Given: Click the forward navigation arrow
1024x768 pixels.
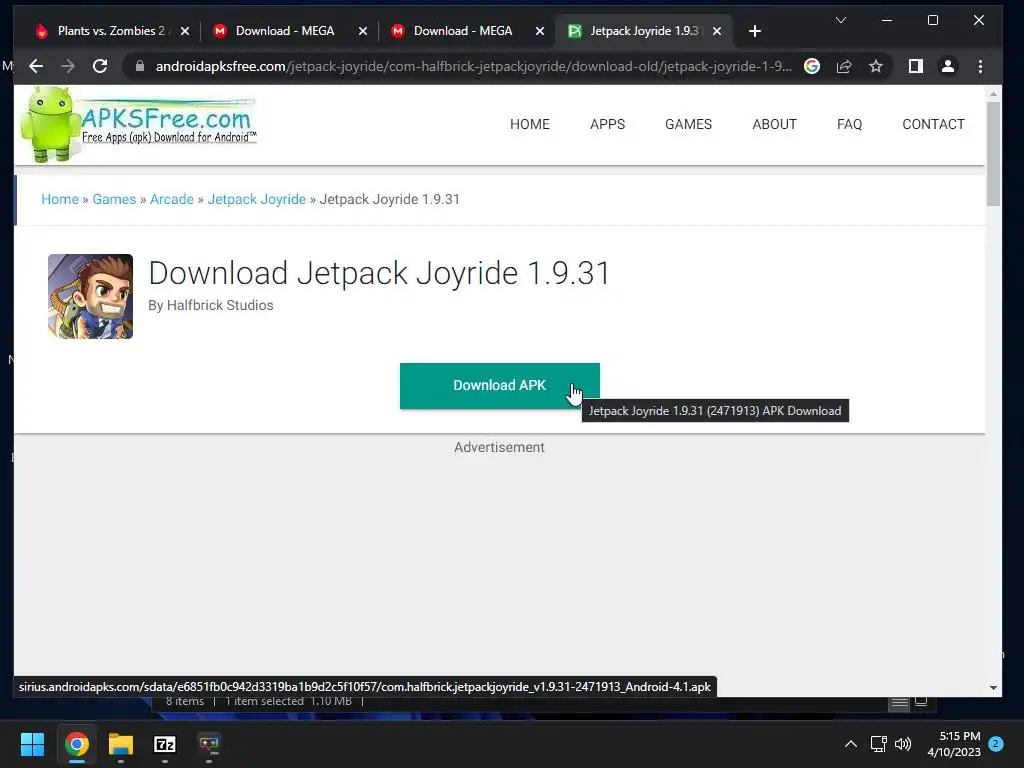Looking at the screenshot, I should [68, 66].
